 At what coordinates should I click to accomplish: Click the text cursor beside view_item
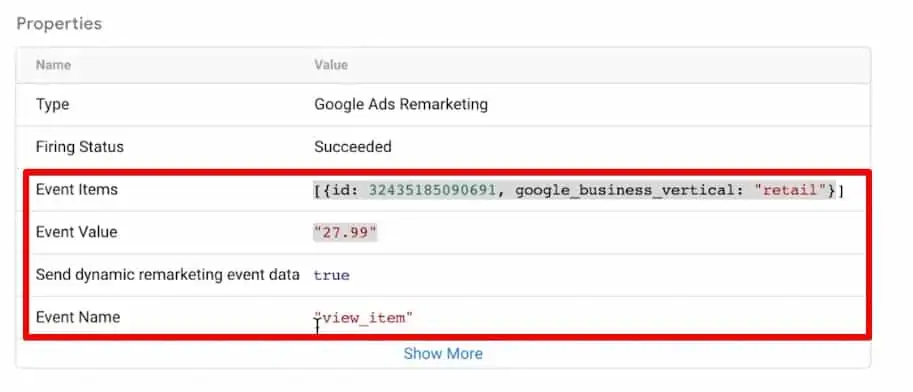pos(317,327)
